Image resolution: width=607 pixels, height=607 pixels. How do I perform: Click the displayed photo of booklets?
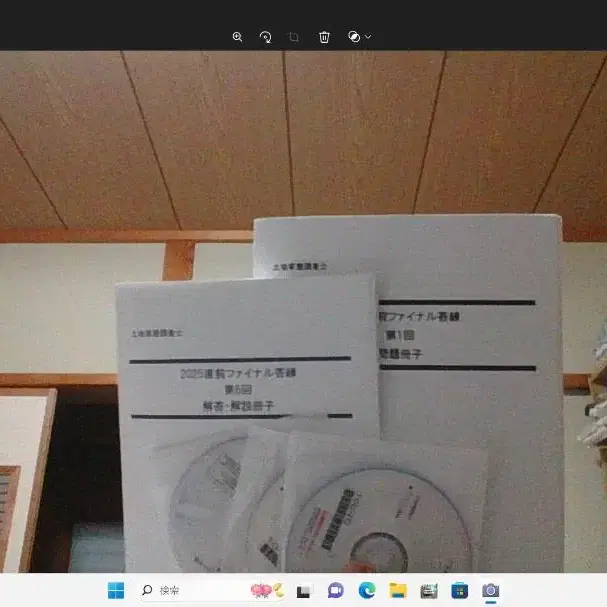pyautogui.click(x=304, y=312)
